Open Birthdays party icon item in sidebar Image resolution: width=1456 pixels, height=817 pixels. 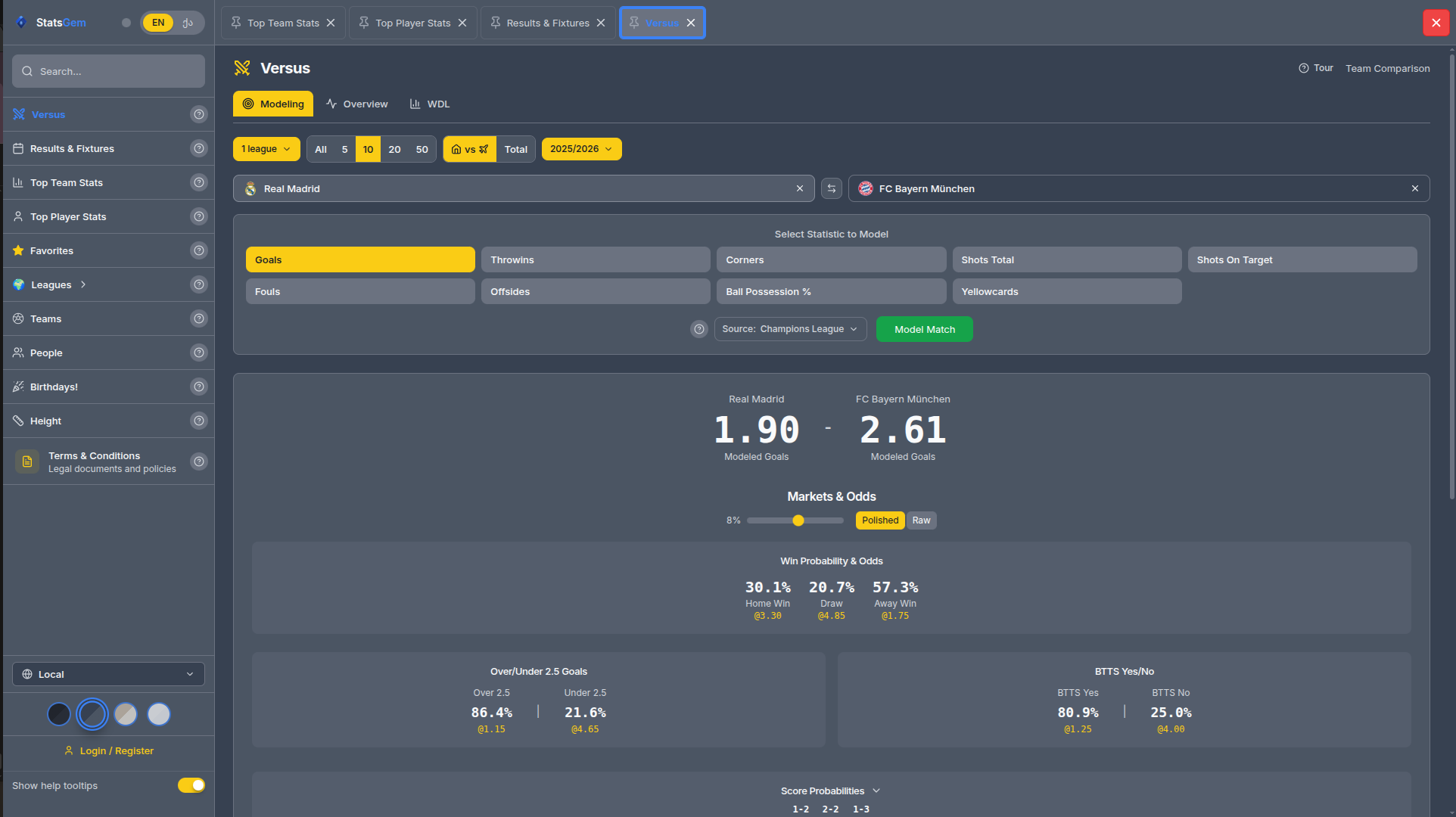[x=53, y=387]
